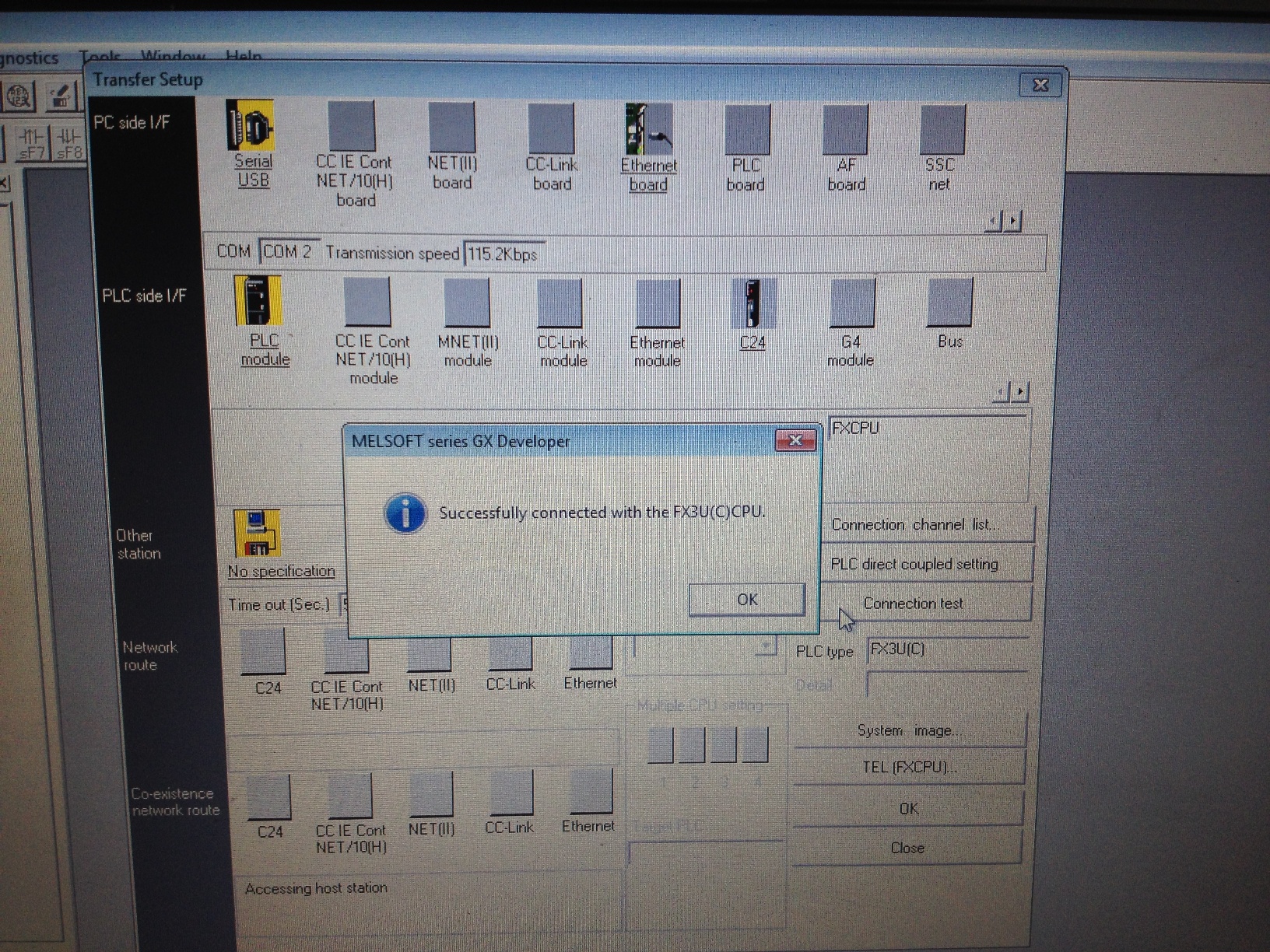
Task: Select Co-existence route Ethernet icon
Action: click(x=591, y=793)
